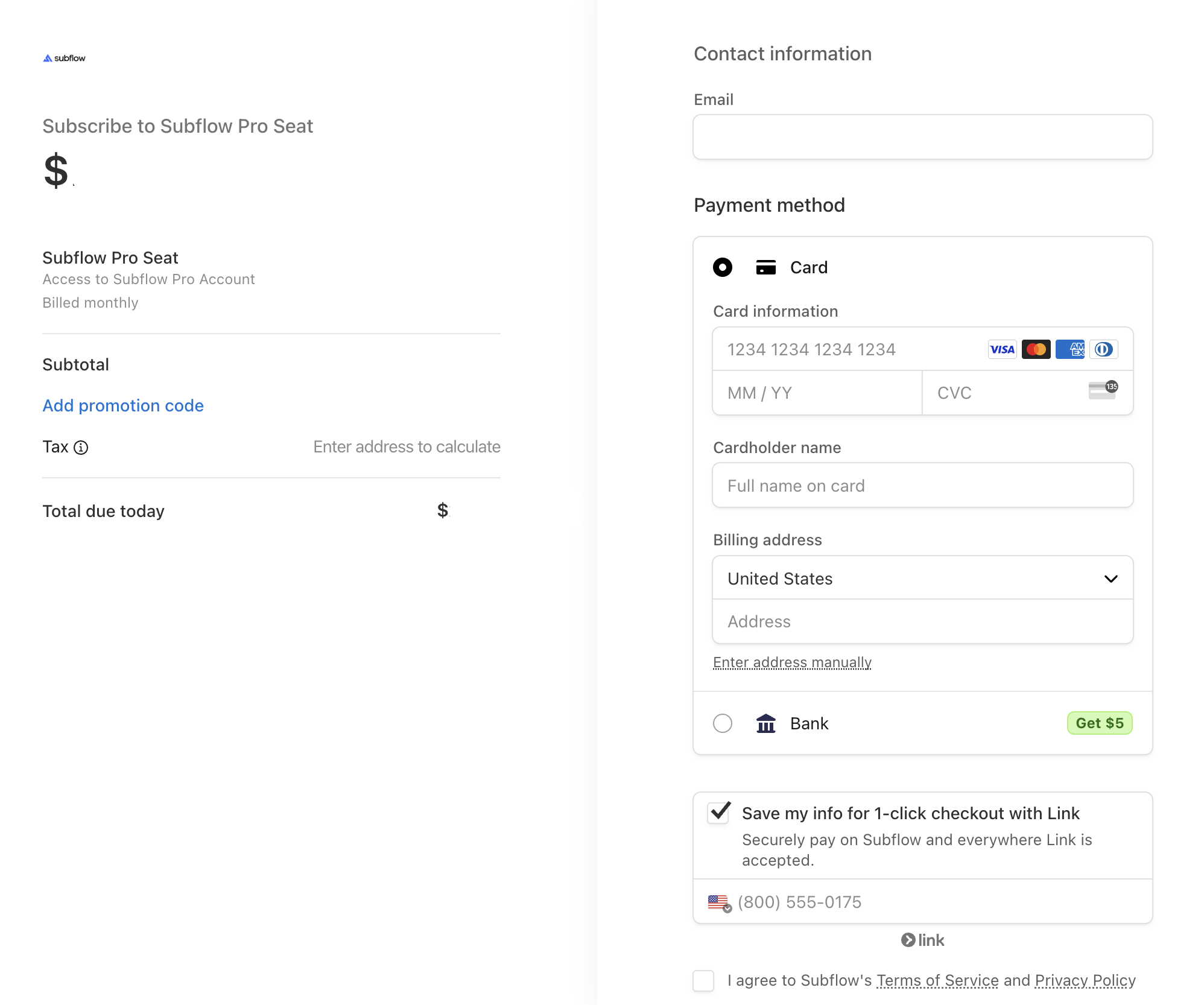Click 'Enter address to calculate' text
Image resolution: width=1204 pixels, height=1005 pixels.
[x=407, y=447]
